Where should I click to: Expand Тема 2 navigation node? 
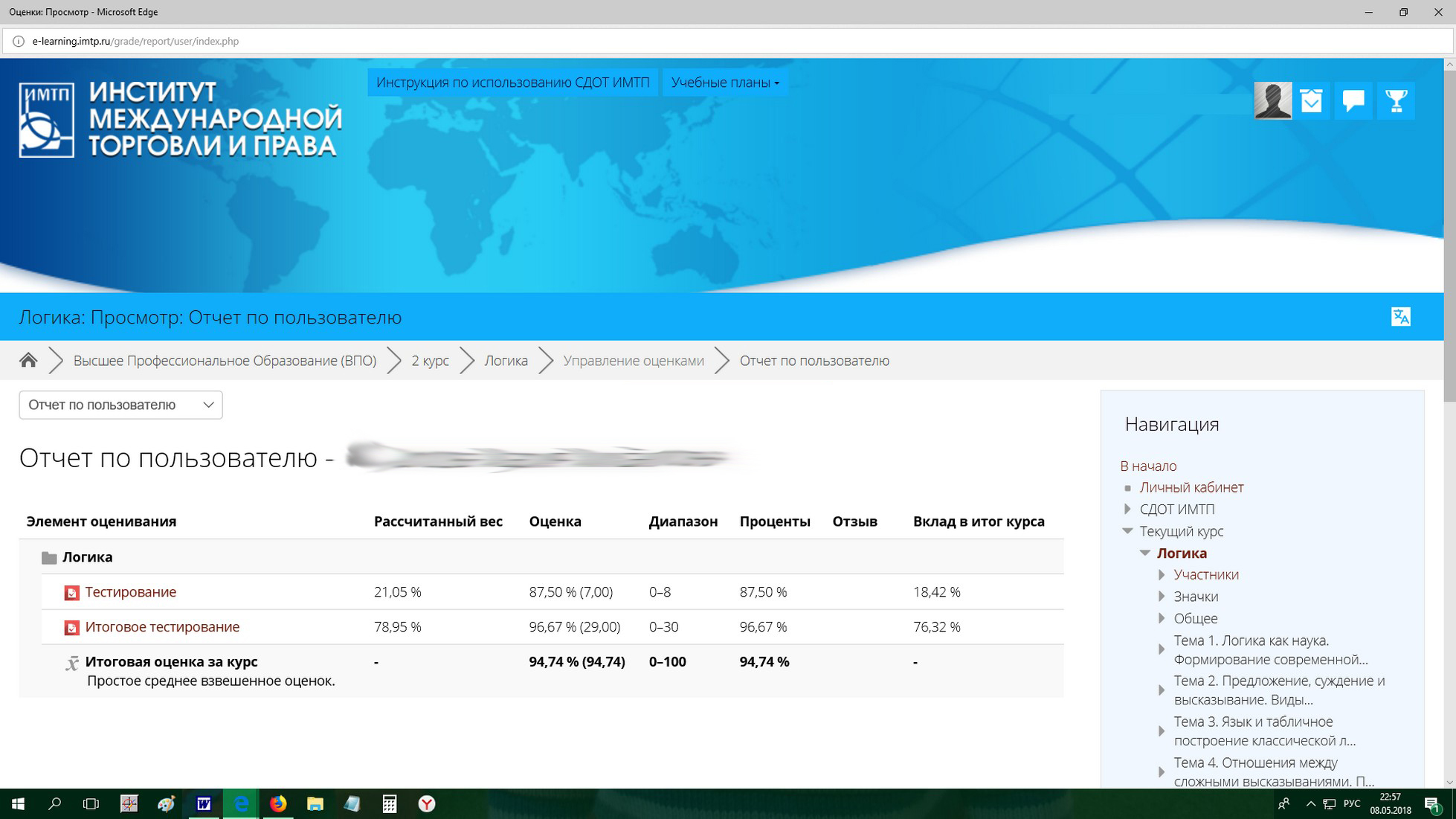point(1162,690)
